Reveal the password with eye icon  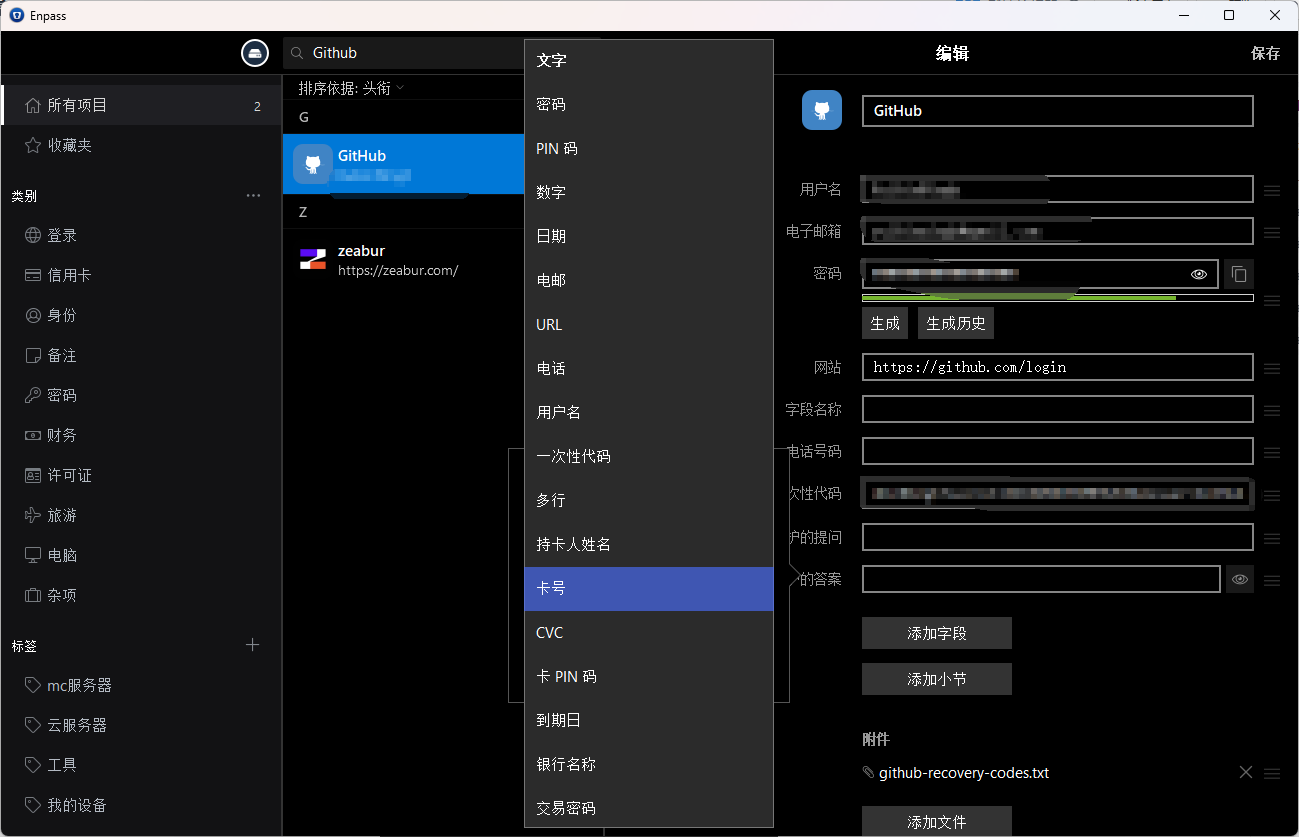click(x=1199, y=274)
